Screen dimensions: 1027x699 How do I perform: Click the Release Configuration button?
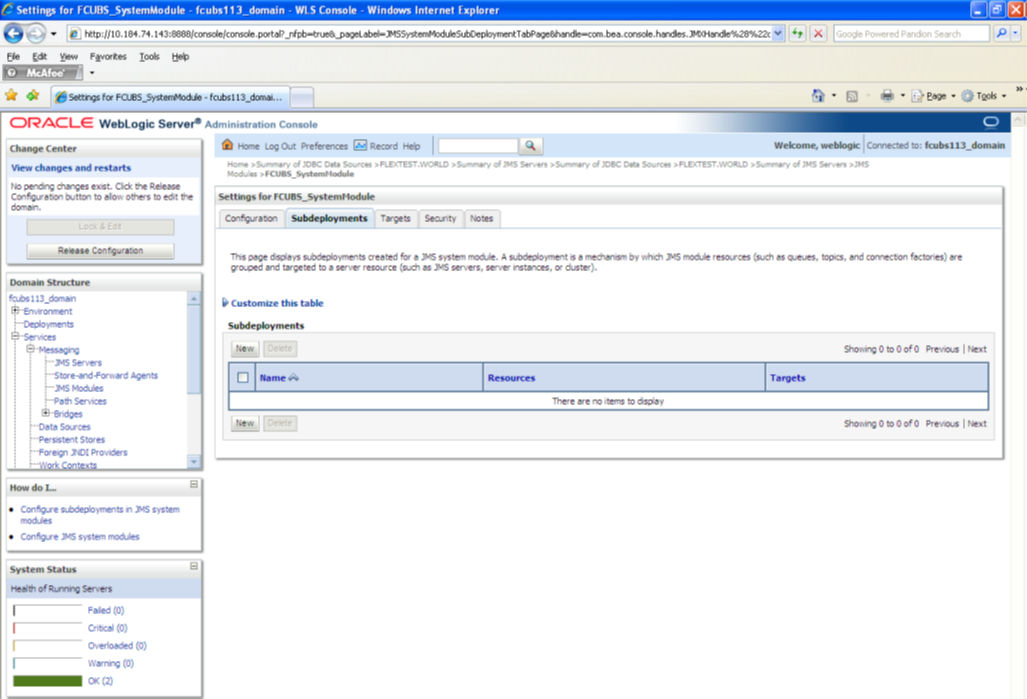click(100, 250)
